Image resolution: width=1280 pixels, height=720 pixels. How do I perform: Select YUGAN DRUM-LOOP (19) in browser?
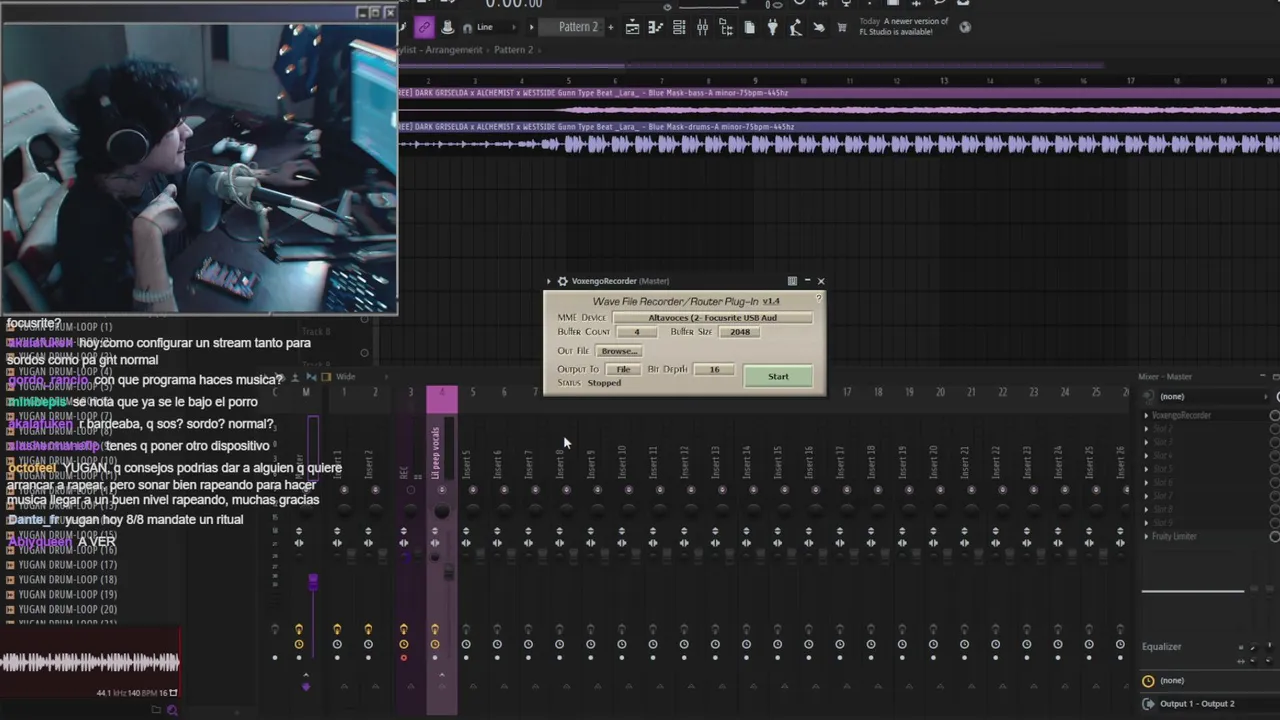[67, 594]
